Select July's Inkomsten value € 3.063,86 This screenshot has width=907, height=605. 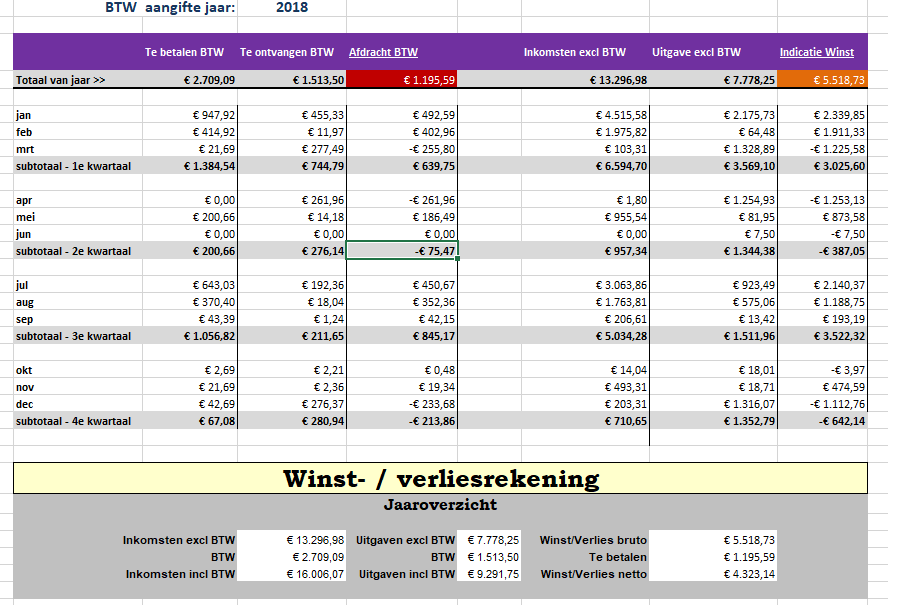[621, 285]
